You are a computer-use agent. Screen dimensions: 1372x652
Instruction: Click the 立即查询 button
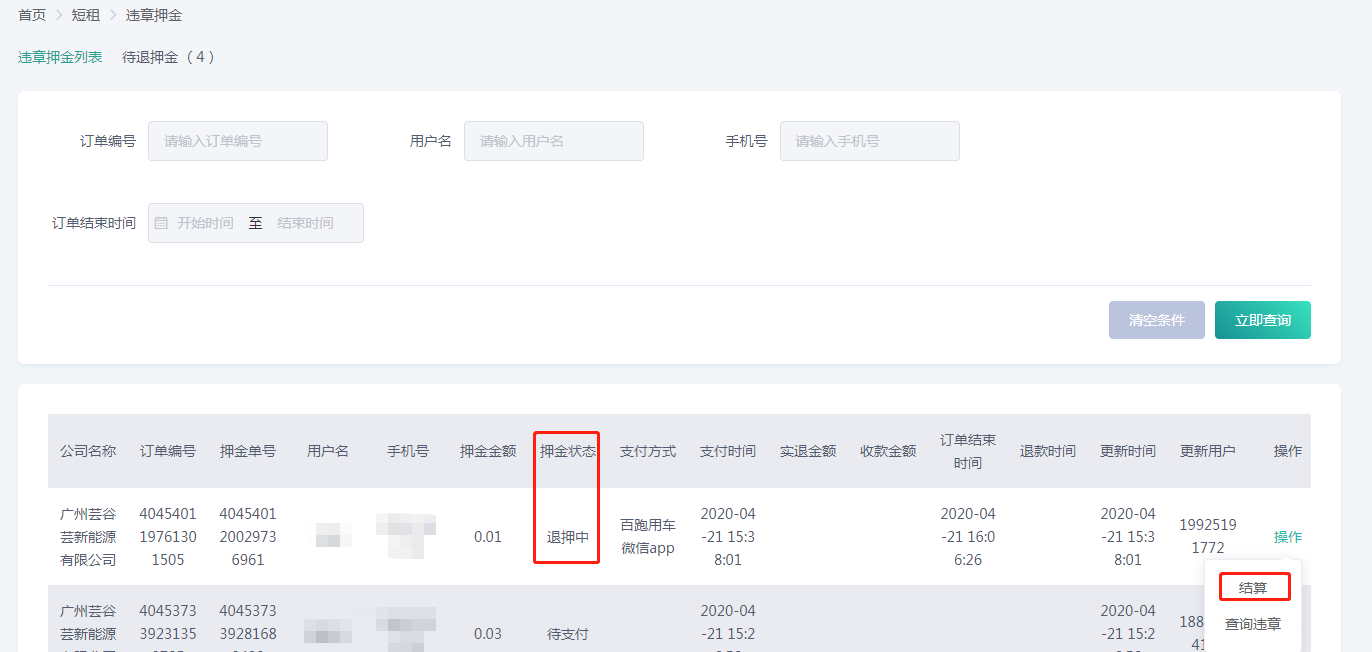point(1262,320)
